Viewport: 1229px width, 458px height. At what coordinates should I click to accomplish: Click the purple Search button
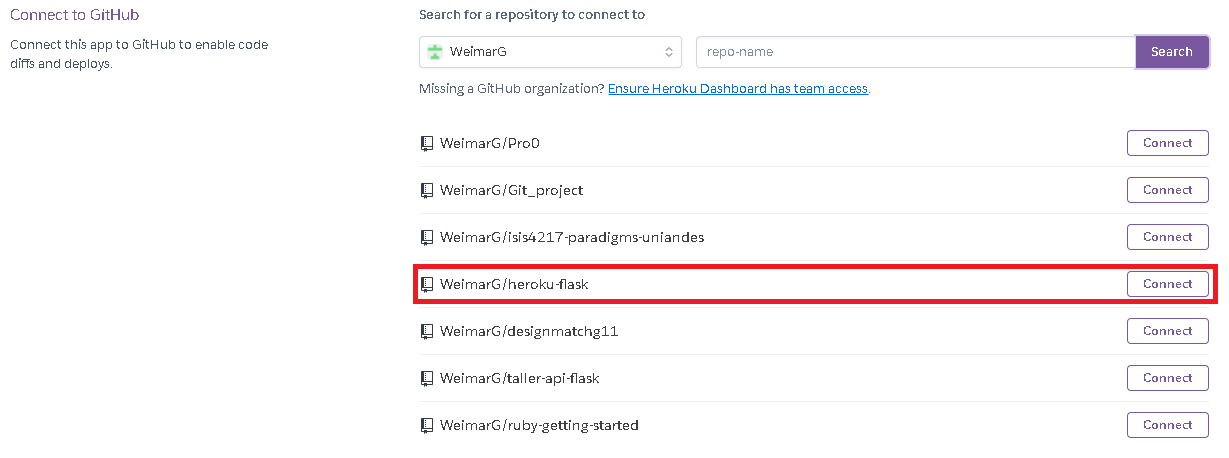pos(1172,52)
